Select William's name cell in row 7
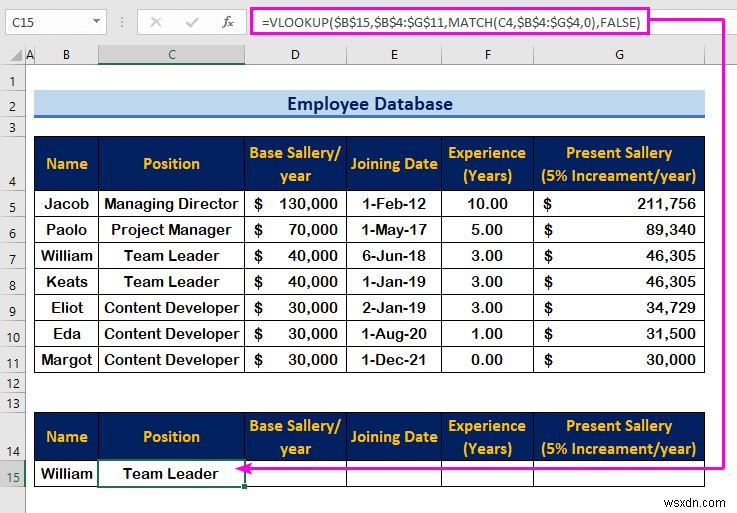The width and height of the screenshot is (737, 513). pos(67,255)
